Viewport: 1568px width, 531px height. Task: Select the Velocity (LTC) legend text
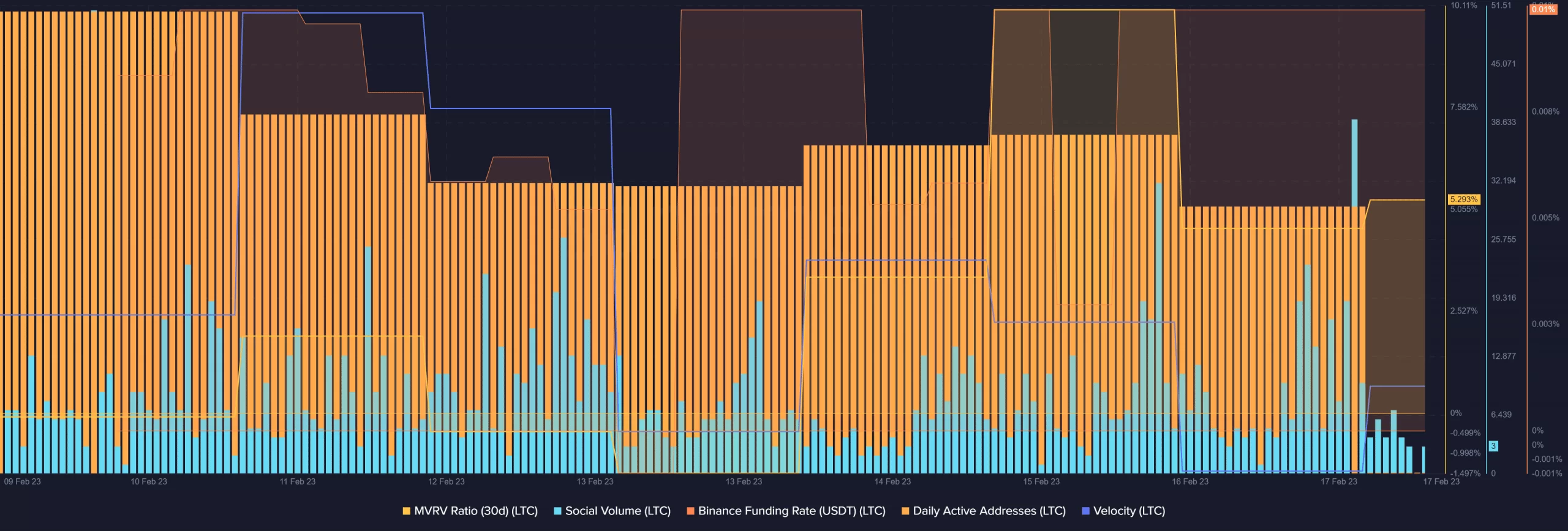(x=1129, y=511)
